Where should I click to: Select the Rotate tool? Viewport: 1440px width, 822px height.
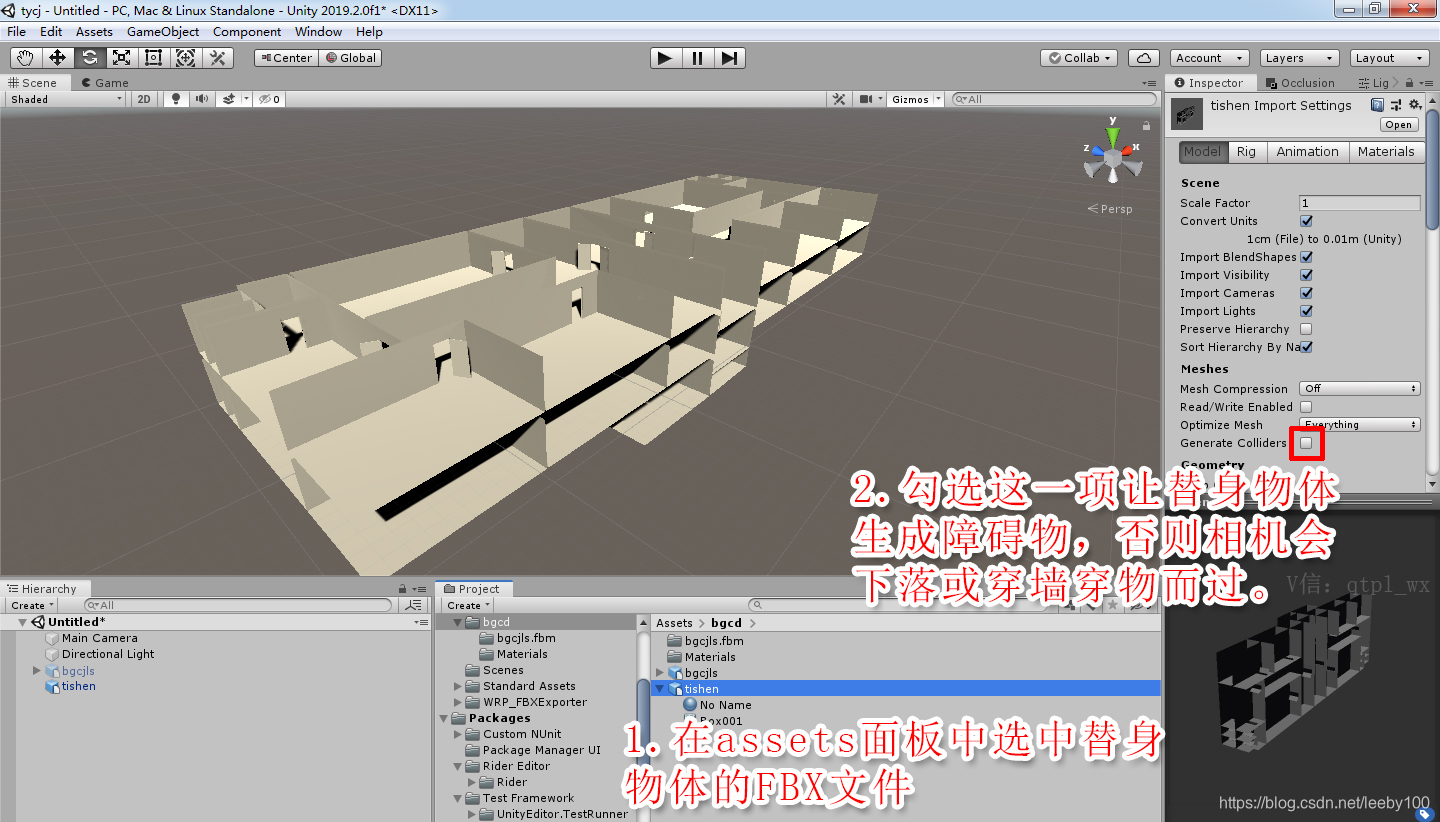(x=89, y=57)
